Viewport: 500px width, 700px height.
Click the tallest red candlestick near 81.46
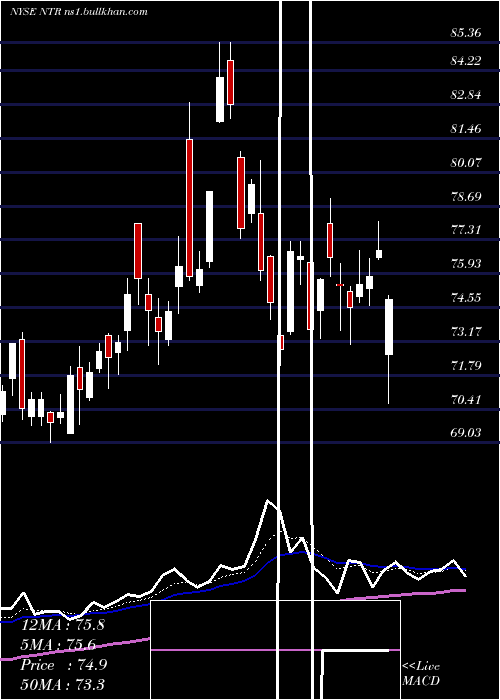190,208
